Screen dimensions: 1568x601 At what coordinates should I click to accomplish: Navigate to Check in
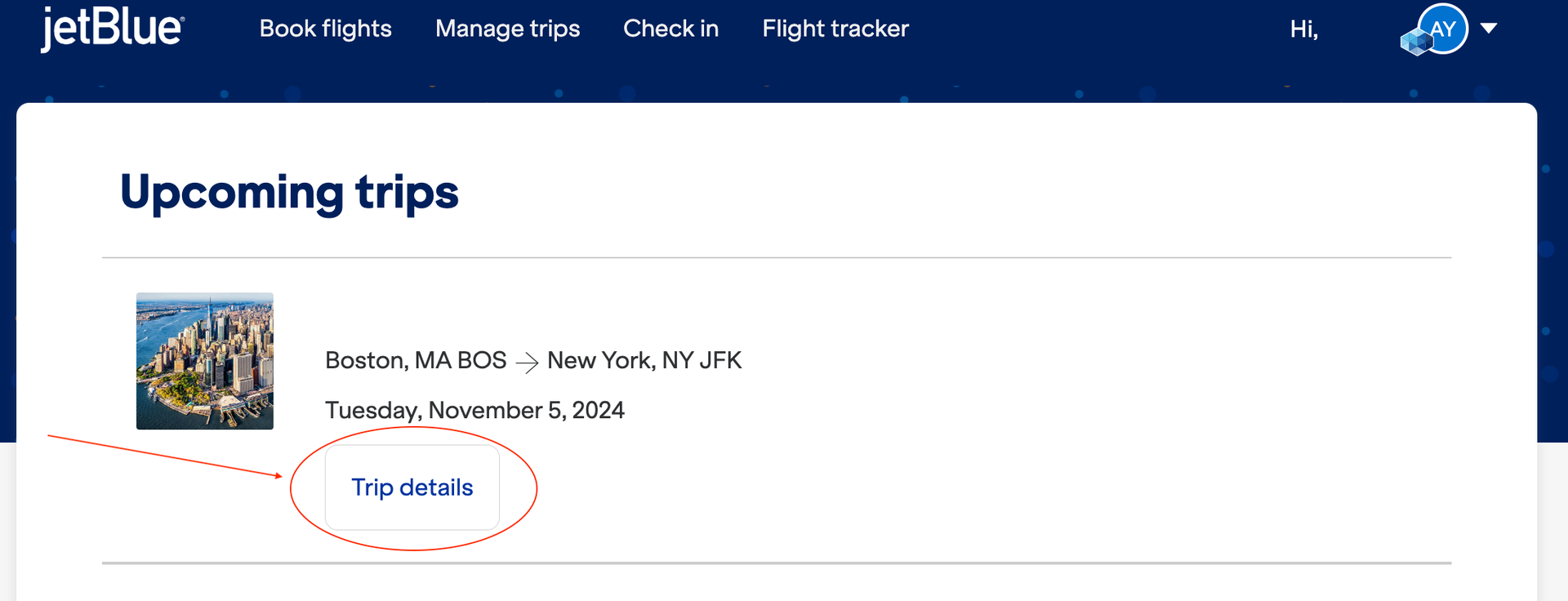click(x=670, y=29)
